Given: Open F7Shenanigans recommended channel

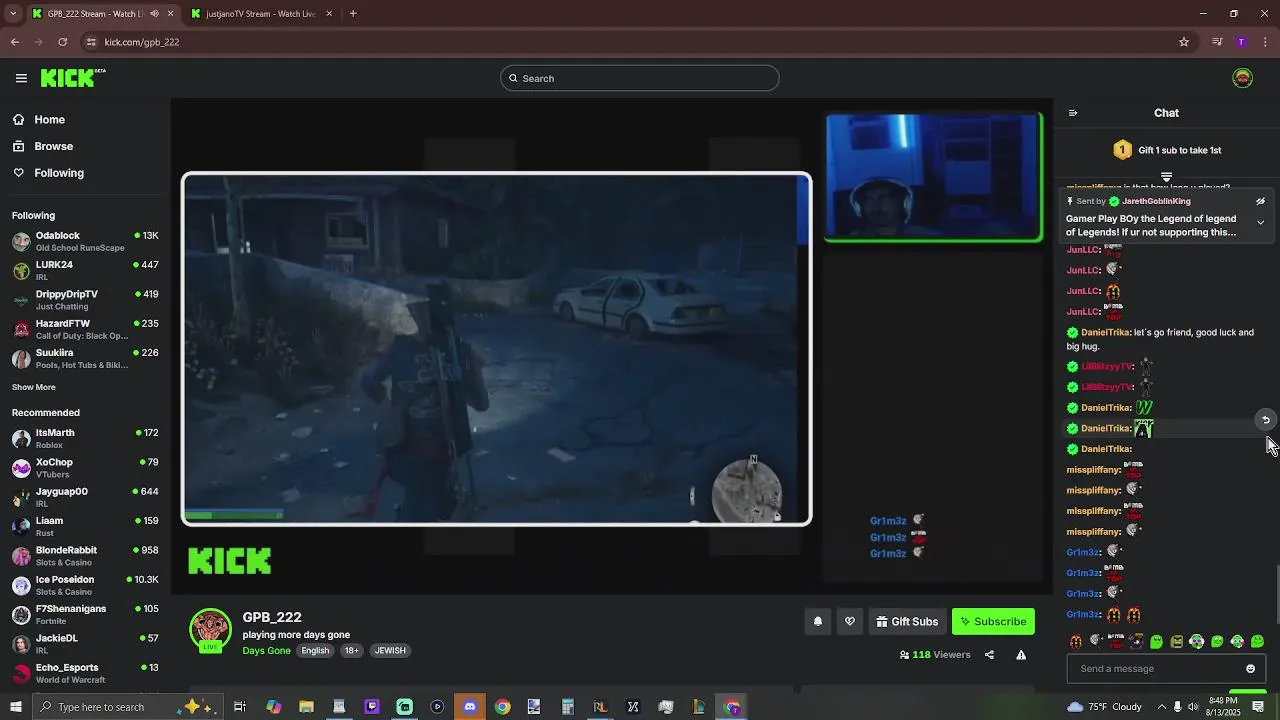Looking at the screenshot, I should 85,614.
